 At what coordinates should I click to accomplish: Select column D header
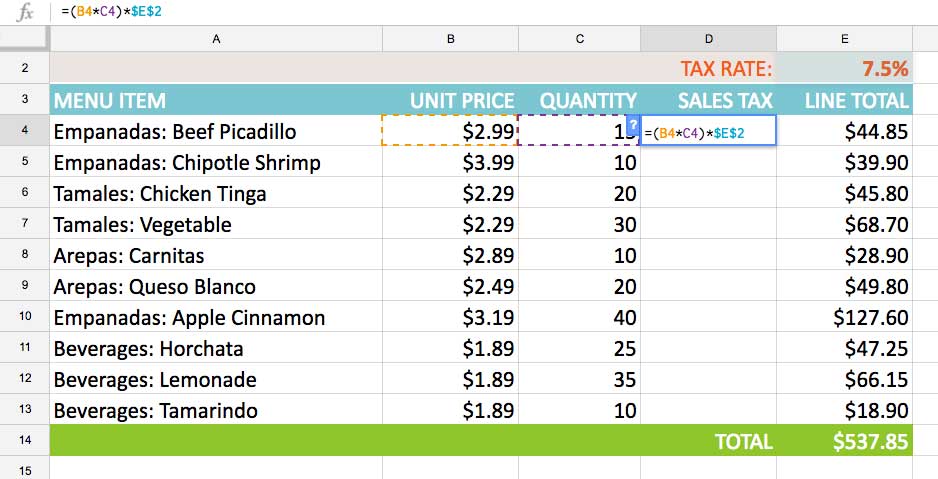click(x=708, y=39)
